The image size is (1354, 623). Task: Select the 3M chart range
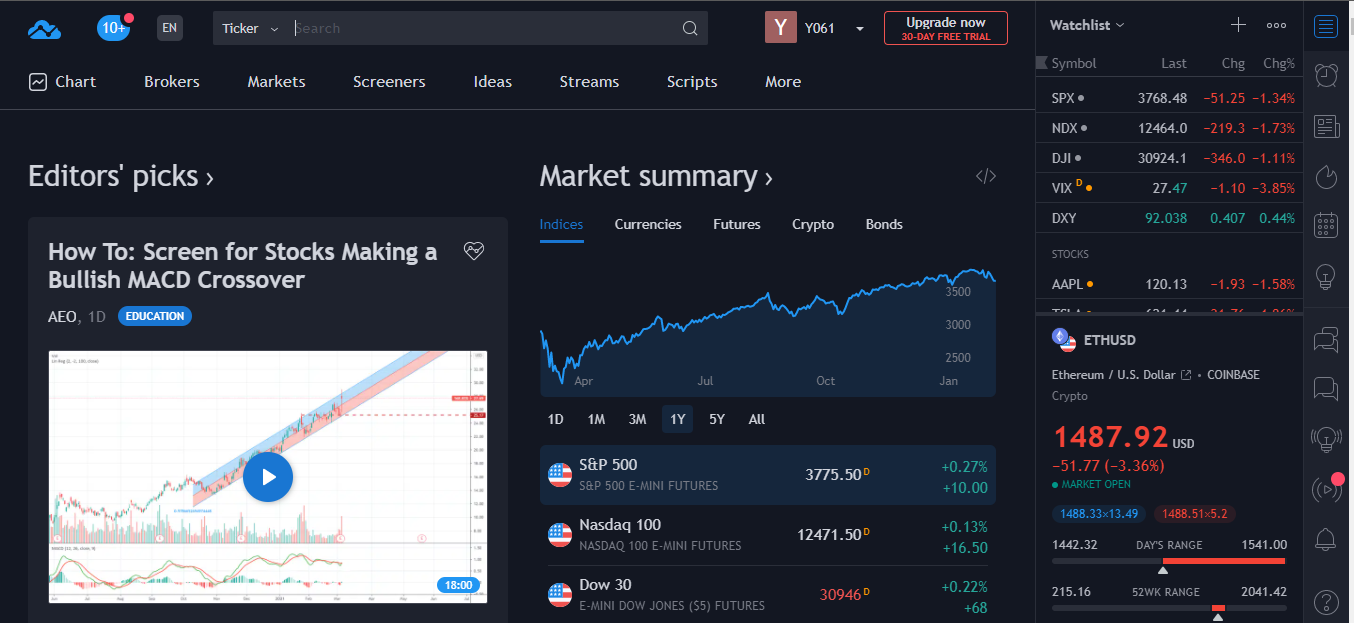click(637, 419)
